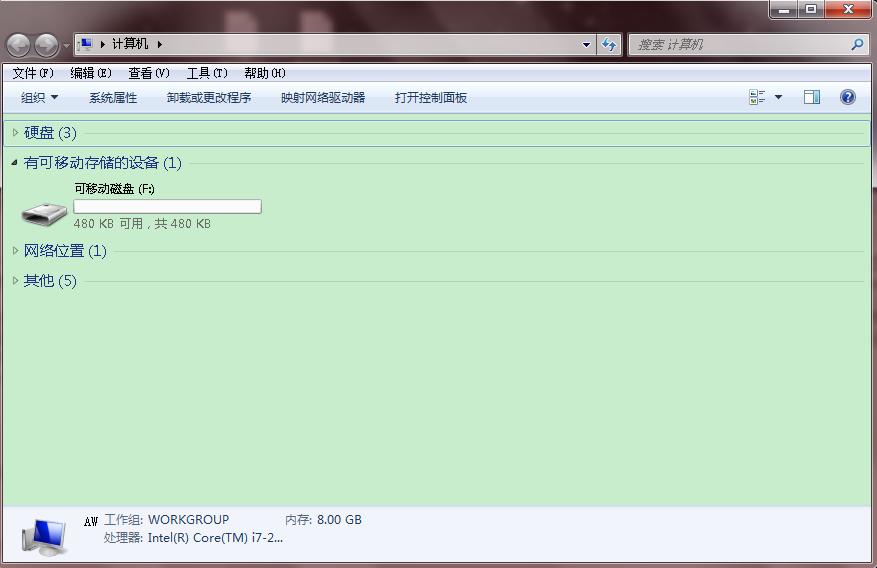Refresh the view with the refresh button
This screenshot has height=568, width=877.
click(609, 44)
